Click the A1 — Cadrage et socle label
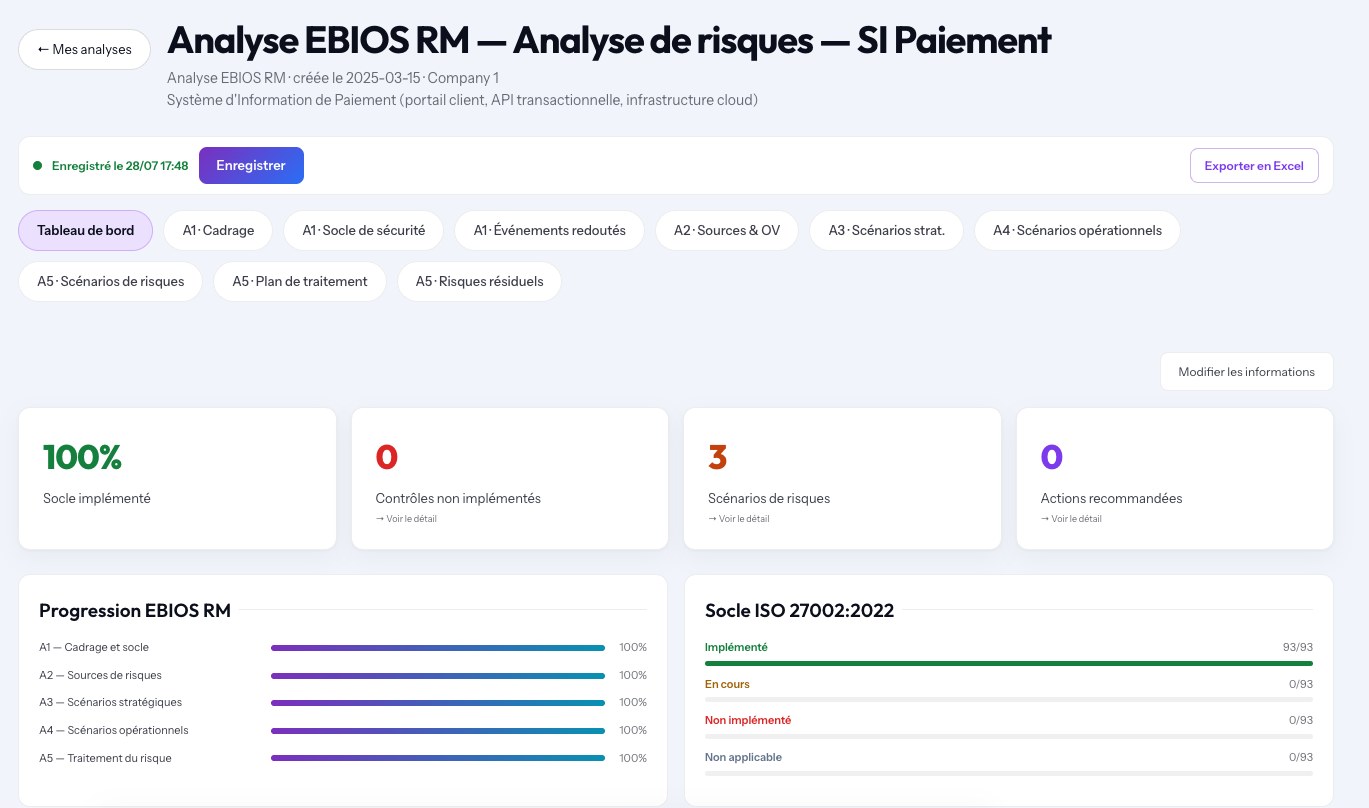 pos(94,647)
